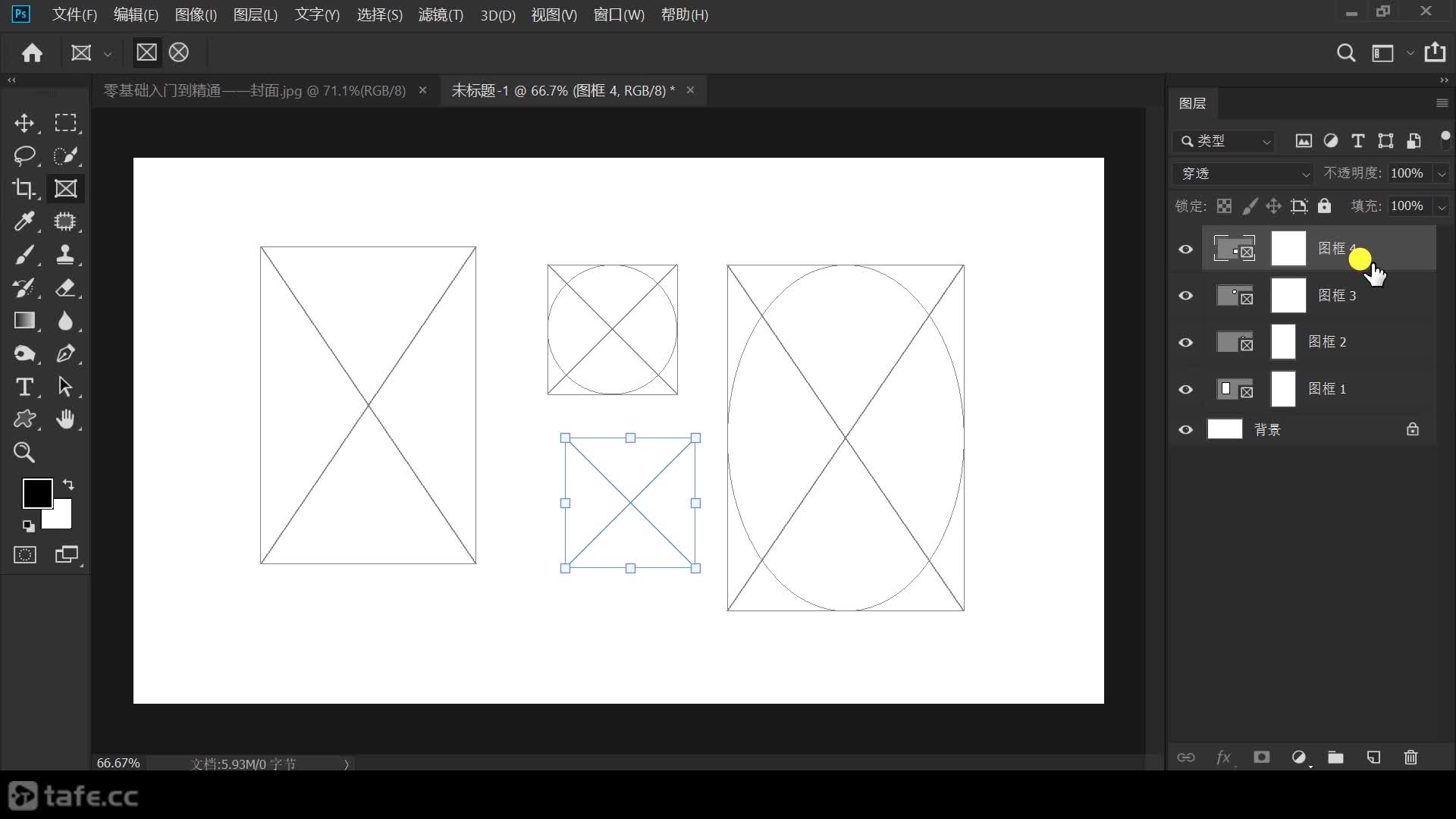The width and height of the screenshot is (1456, 819).
Task: Select the Blur tool
Action: (x=65, y=321)
